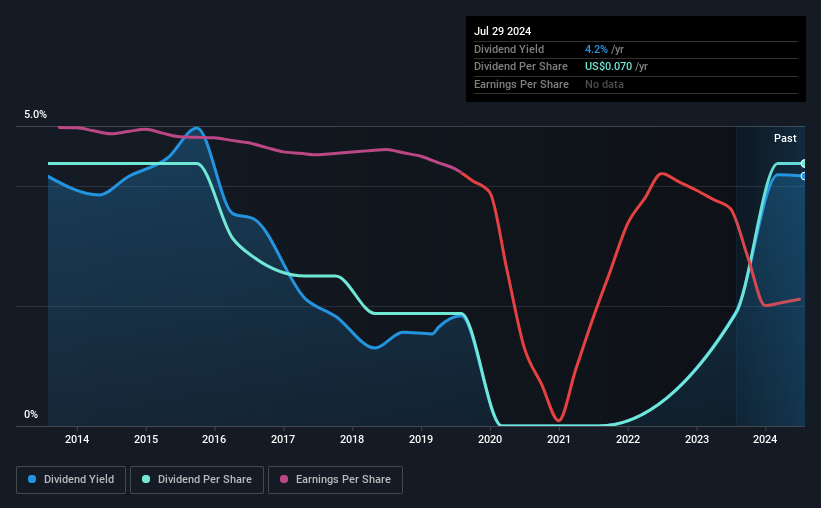Click the pink Earnings Per Share legend dot
Image resolution: width=821 pixels, height=508 pixels.
tap(284, 479)
